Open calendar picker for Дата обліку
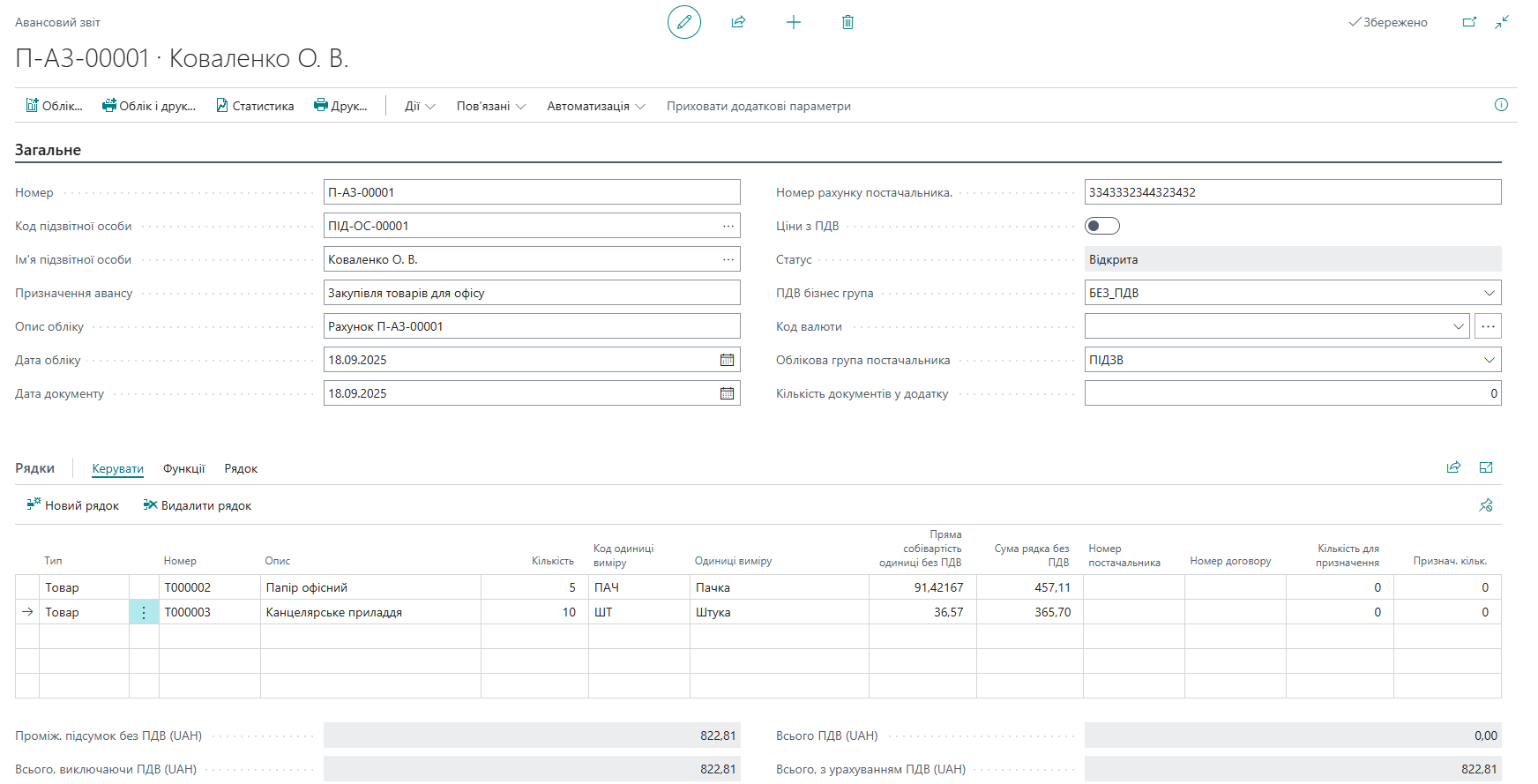Screen dimensions: 1538x784 [727, 360]
